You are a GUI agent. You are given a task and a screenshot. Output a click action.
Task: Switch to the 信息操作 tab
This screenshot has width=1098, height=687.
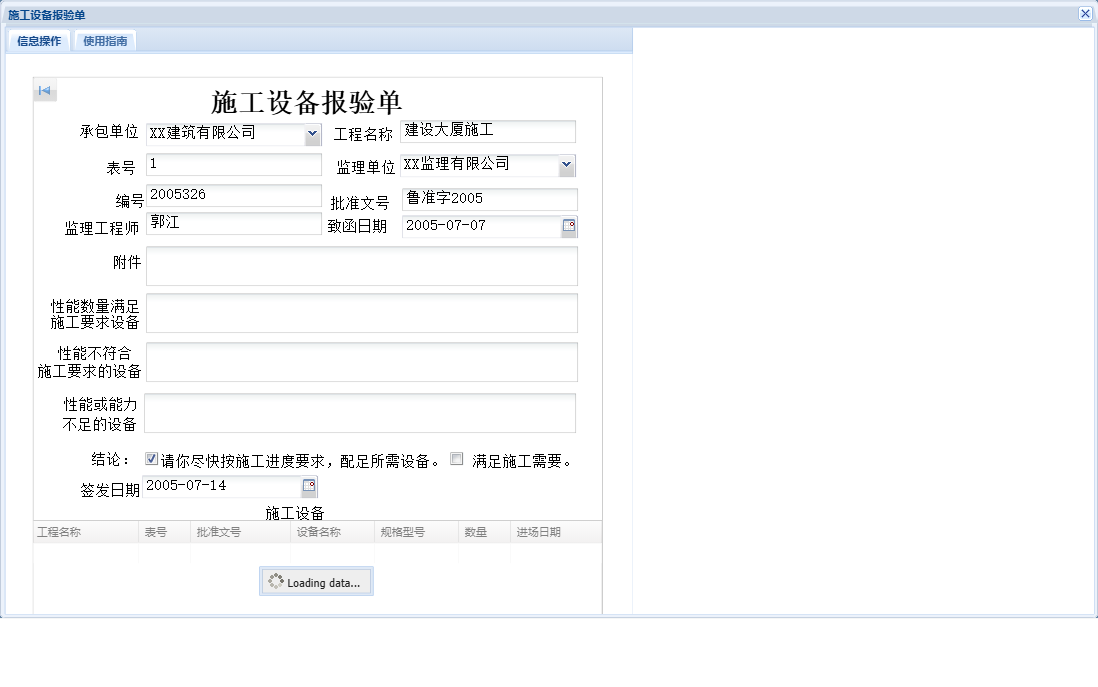(x=39, y=41)
